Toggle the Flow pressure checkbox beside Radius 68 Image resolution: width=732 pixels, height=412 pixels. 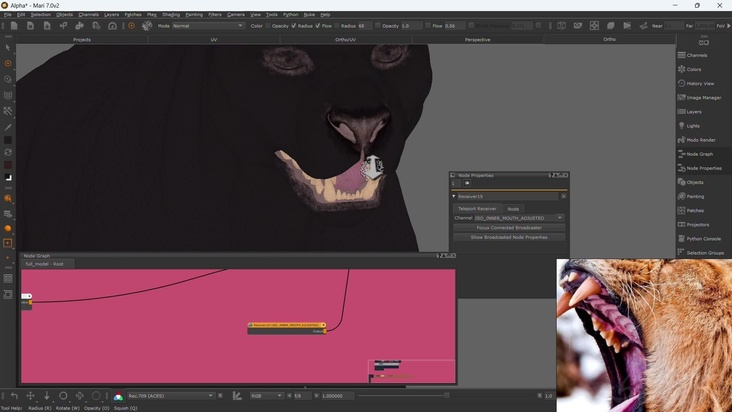[337, 26]
